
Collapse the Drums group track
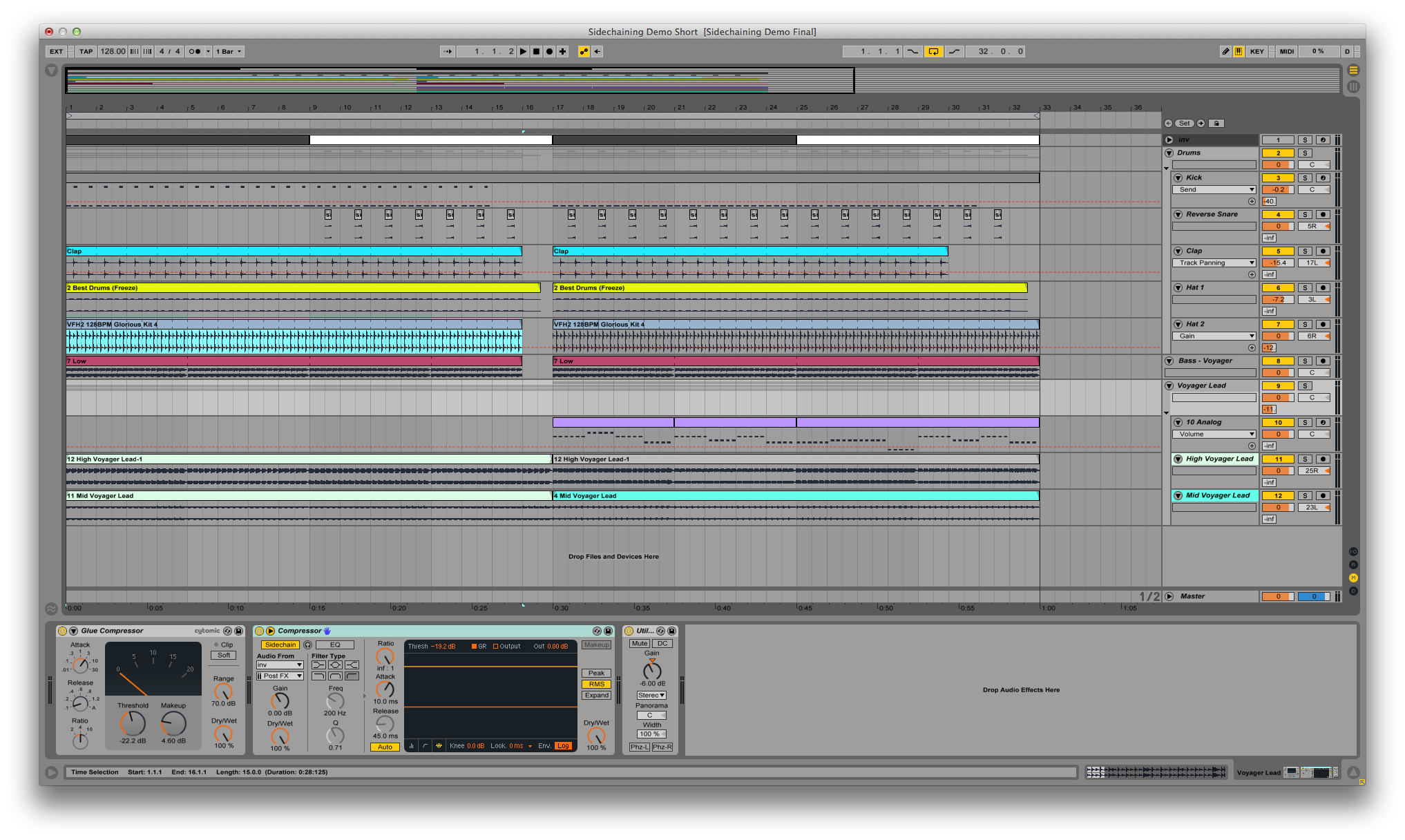[x=1169, y=153]
